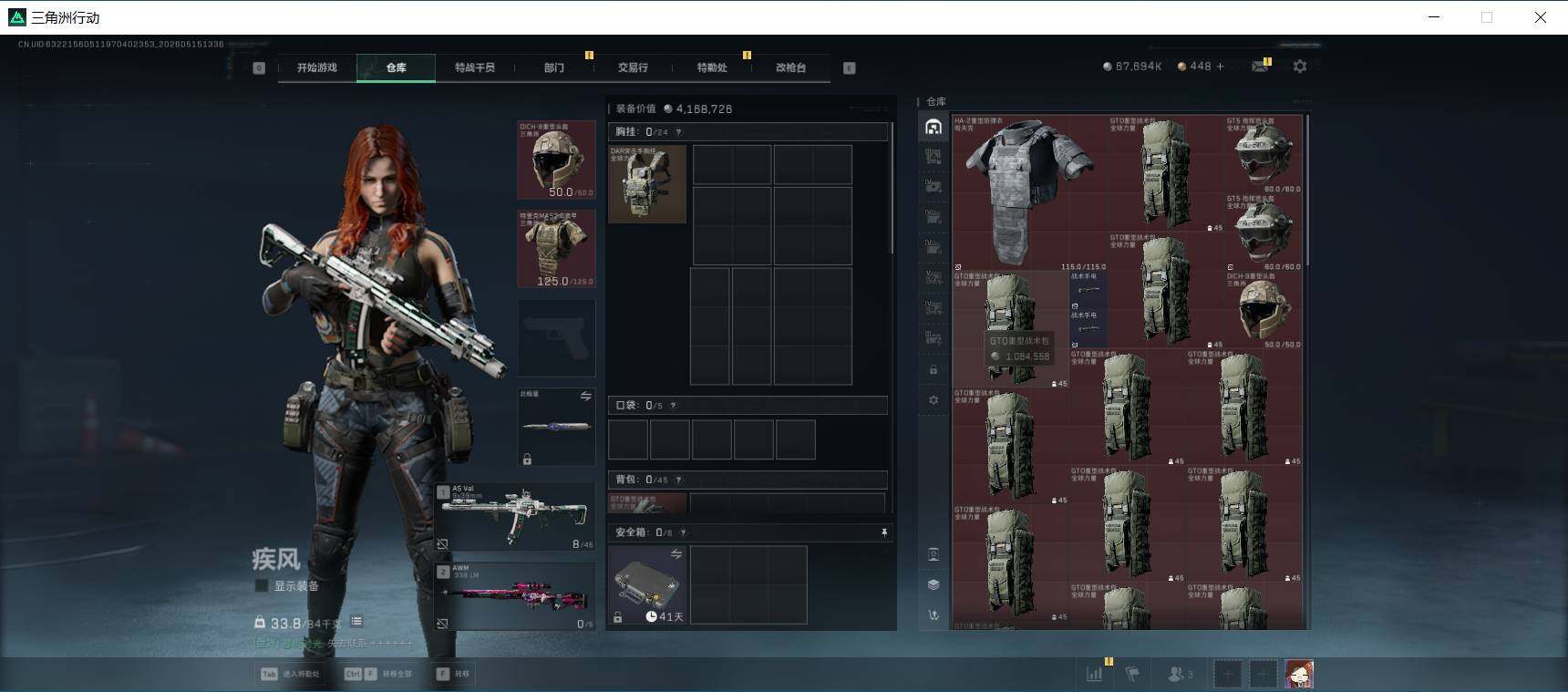Click the flag icon in bottom bar
The width and height of the screenshot is (1568, 692).
pyautogui.click(x=1132, y=674)
